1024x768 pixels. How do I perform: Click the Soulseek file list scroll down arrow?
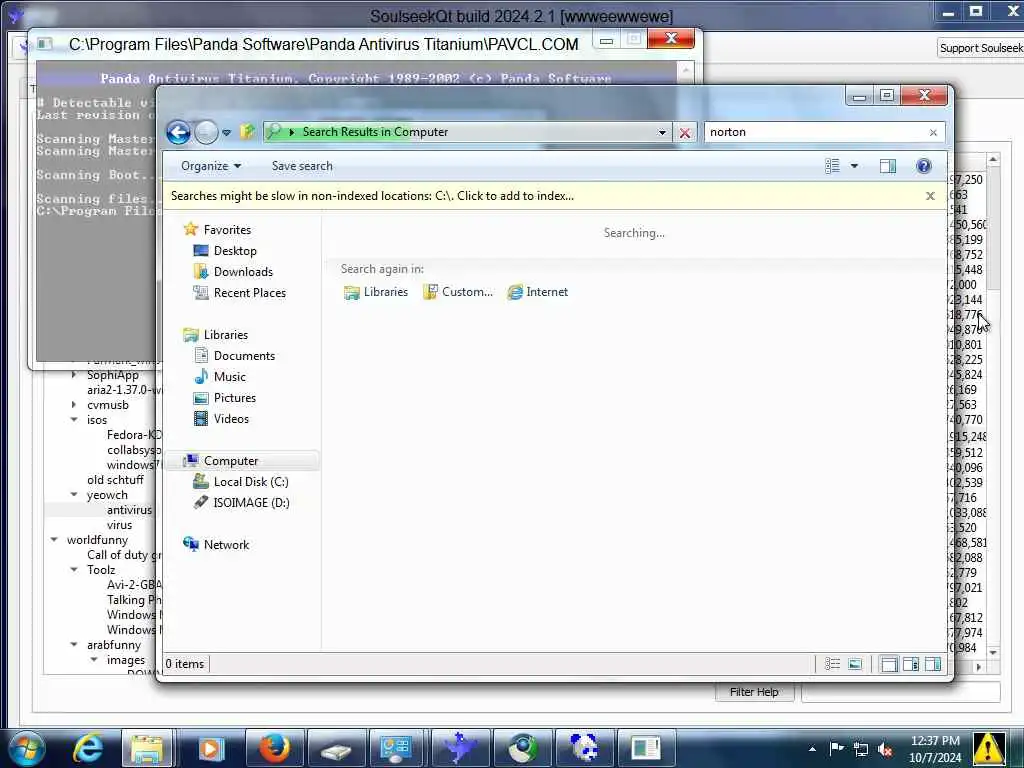(x=993, y=652)
